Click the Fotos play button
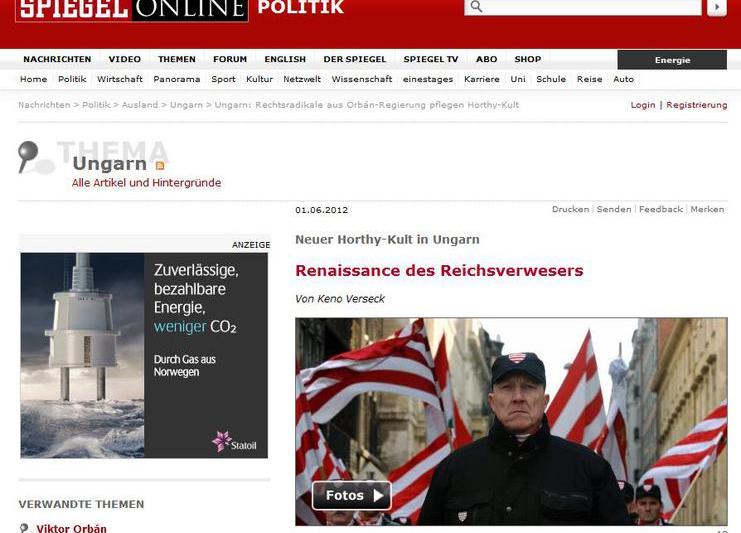 pyautogui.click(x=352, y=495)
